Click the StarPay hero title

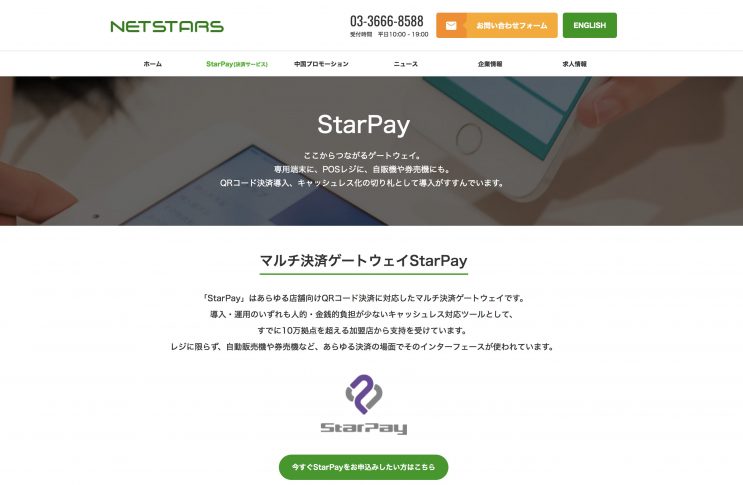[363, 125]
